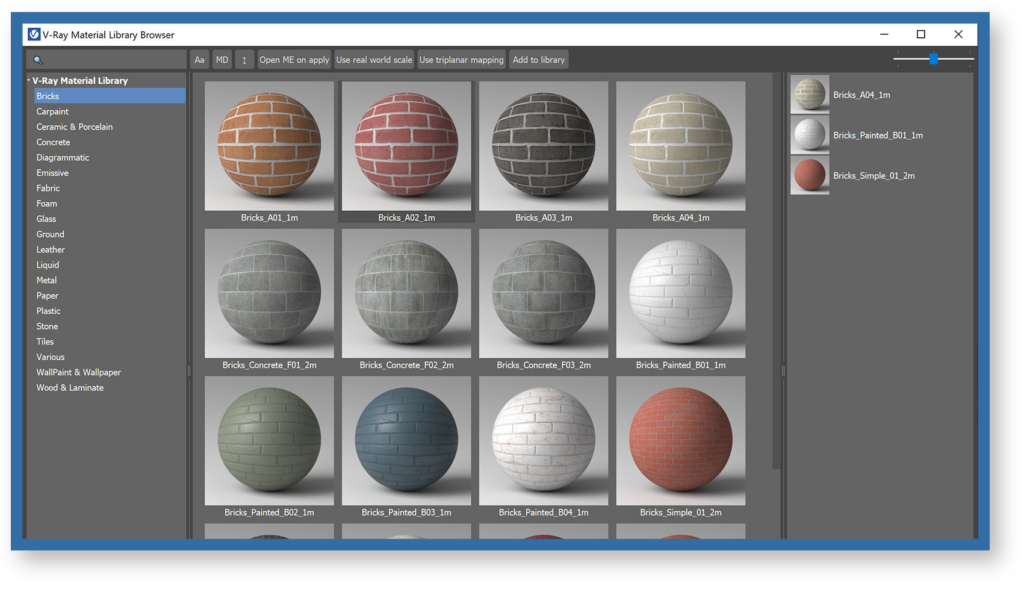Select the Bricks_A02_1m material thumbnail
This screenshot has height=592, width=1024.
[x=406, y=146]
